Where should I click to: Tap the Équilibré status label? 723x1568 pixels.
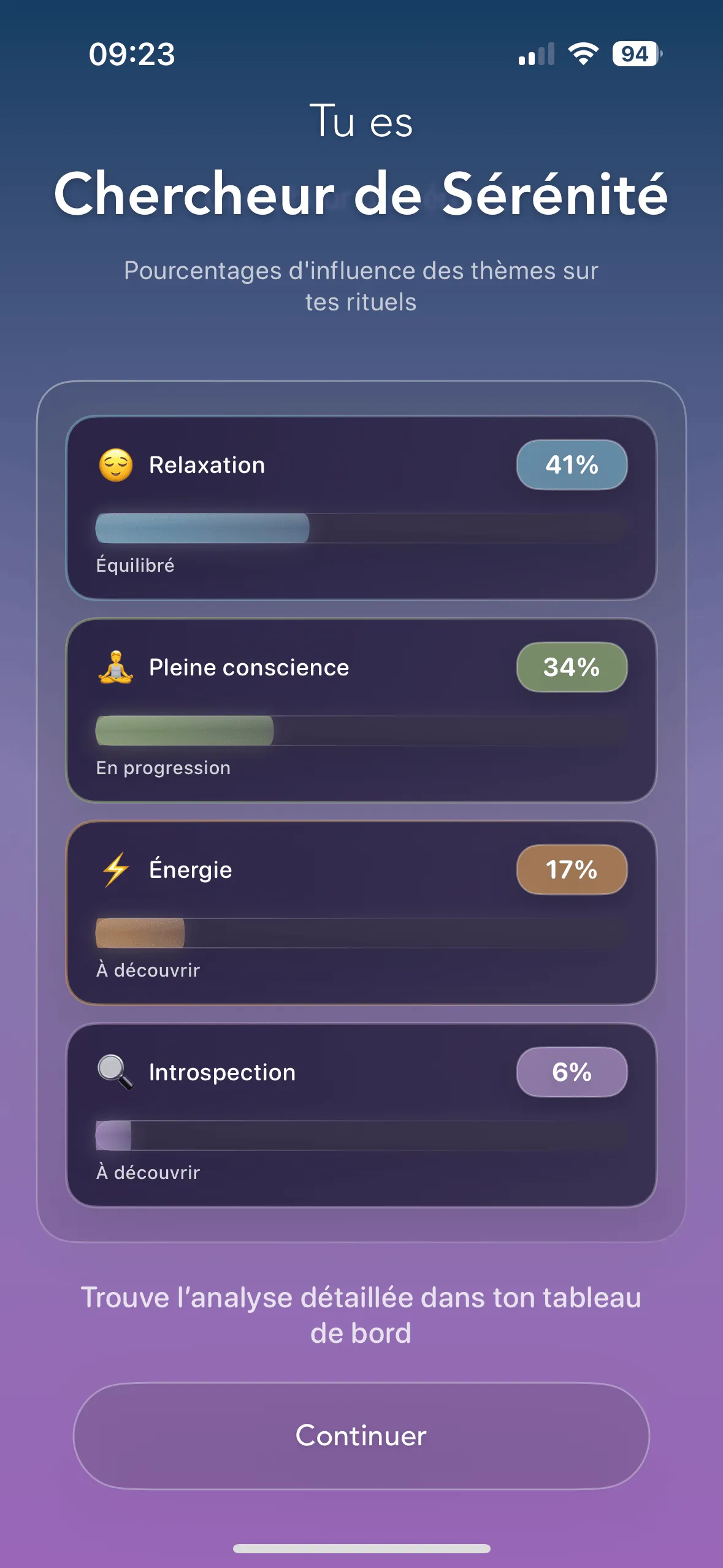pos(136,565)
